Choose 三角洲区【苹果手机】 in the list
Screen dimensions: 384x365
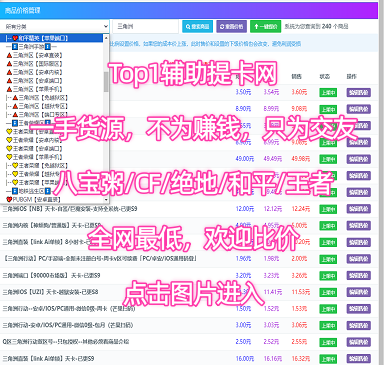52,89
